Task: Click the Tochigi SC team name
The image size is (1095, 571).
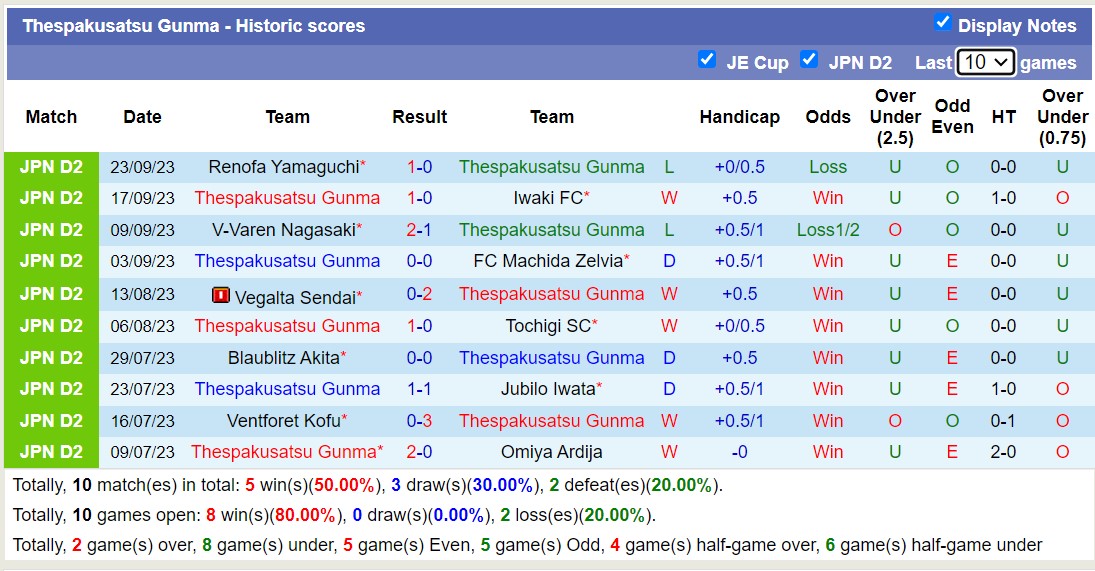Action: (550, 326)
